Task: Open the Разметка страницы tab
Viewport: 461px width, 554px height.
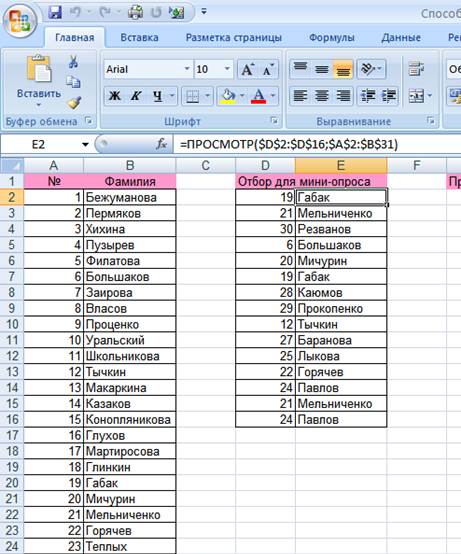Action: (x=234, y=37)
